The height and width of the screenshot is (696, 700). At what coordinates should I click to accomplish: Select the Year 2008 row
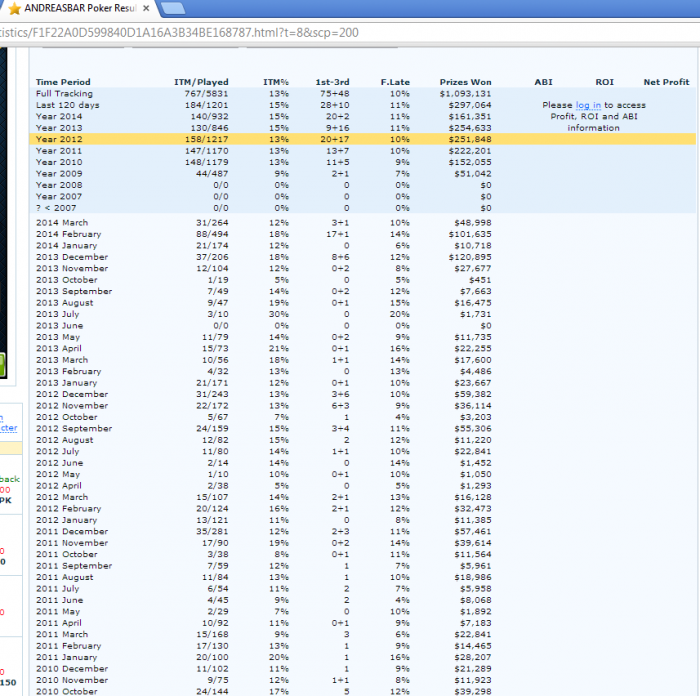362,185
